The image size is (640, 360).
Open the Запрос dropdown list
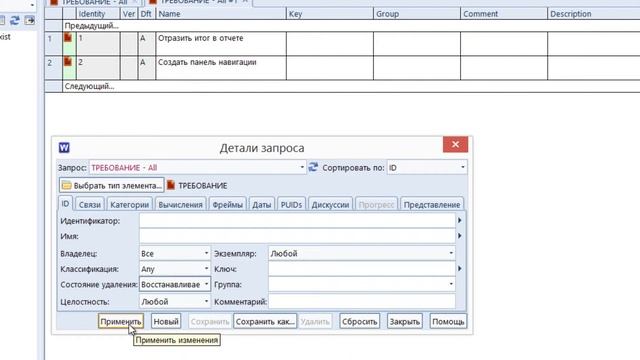coord(302,167)
